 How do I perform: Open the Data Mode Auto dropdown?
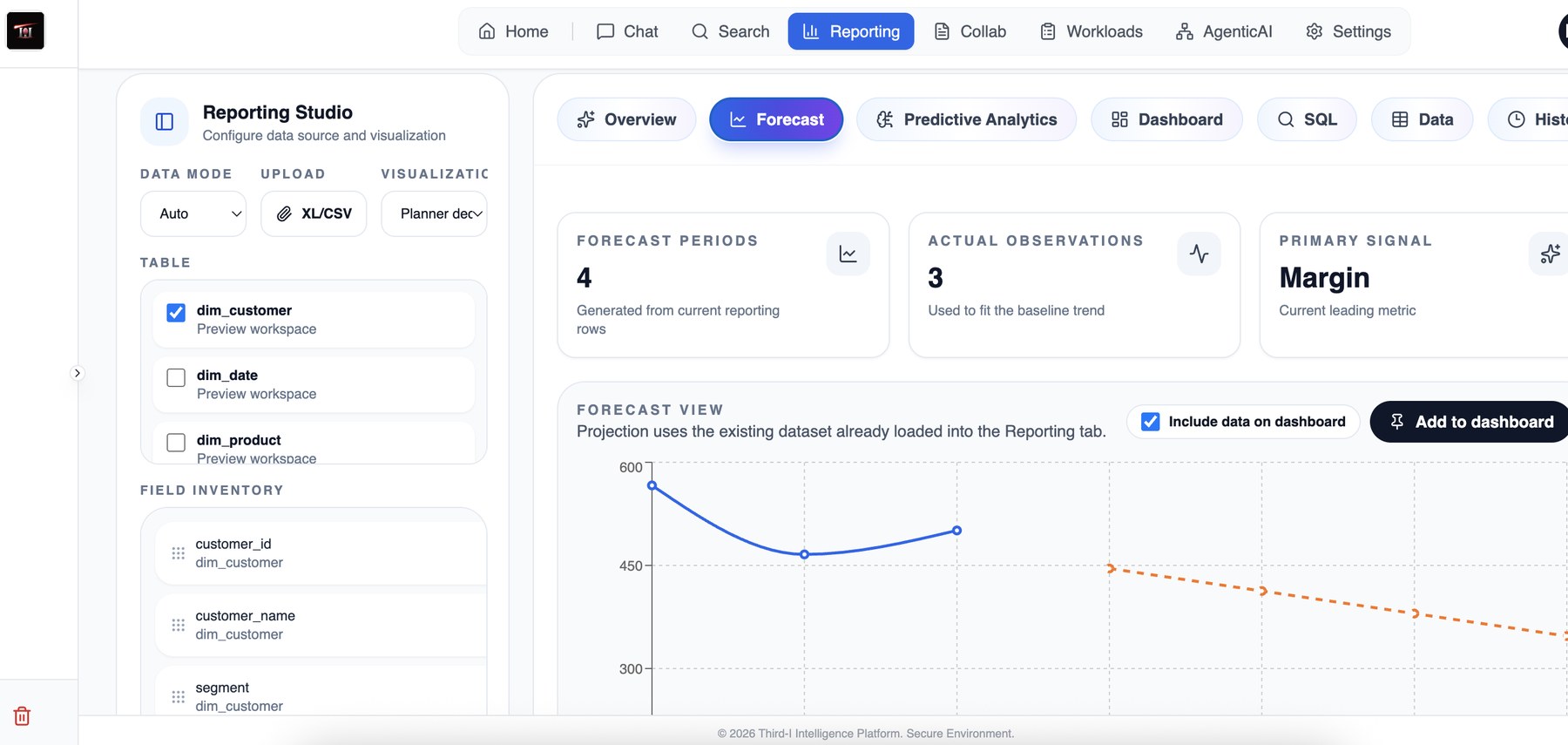193,213
